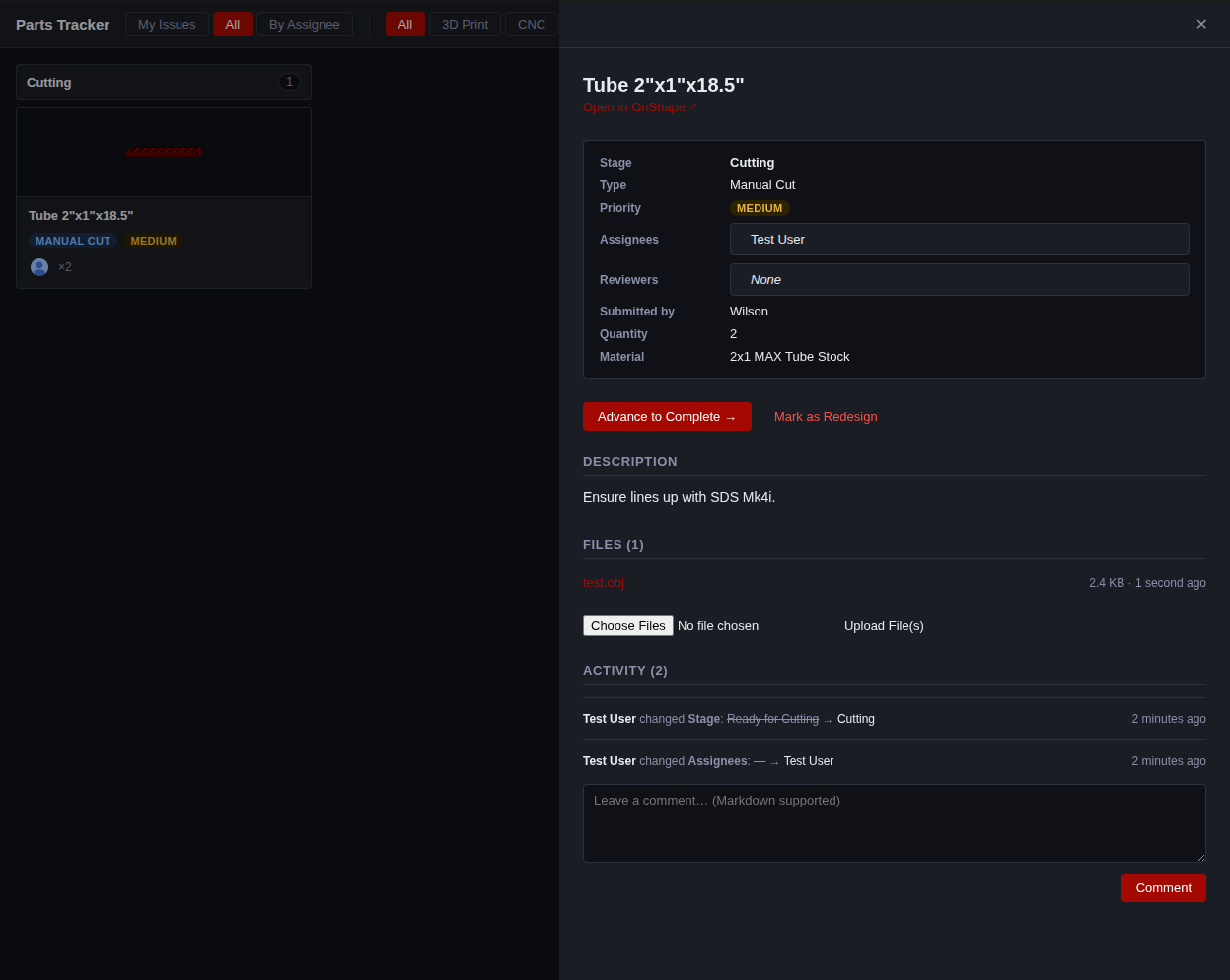The height and width of the screenshot is (980, 1230).
Task: Click the FILES (1) section heading
Action: tap(614, 544)
